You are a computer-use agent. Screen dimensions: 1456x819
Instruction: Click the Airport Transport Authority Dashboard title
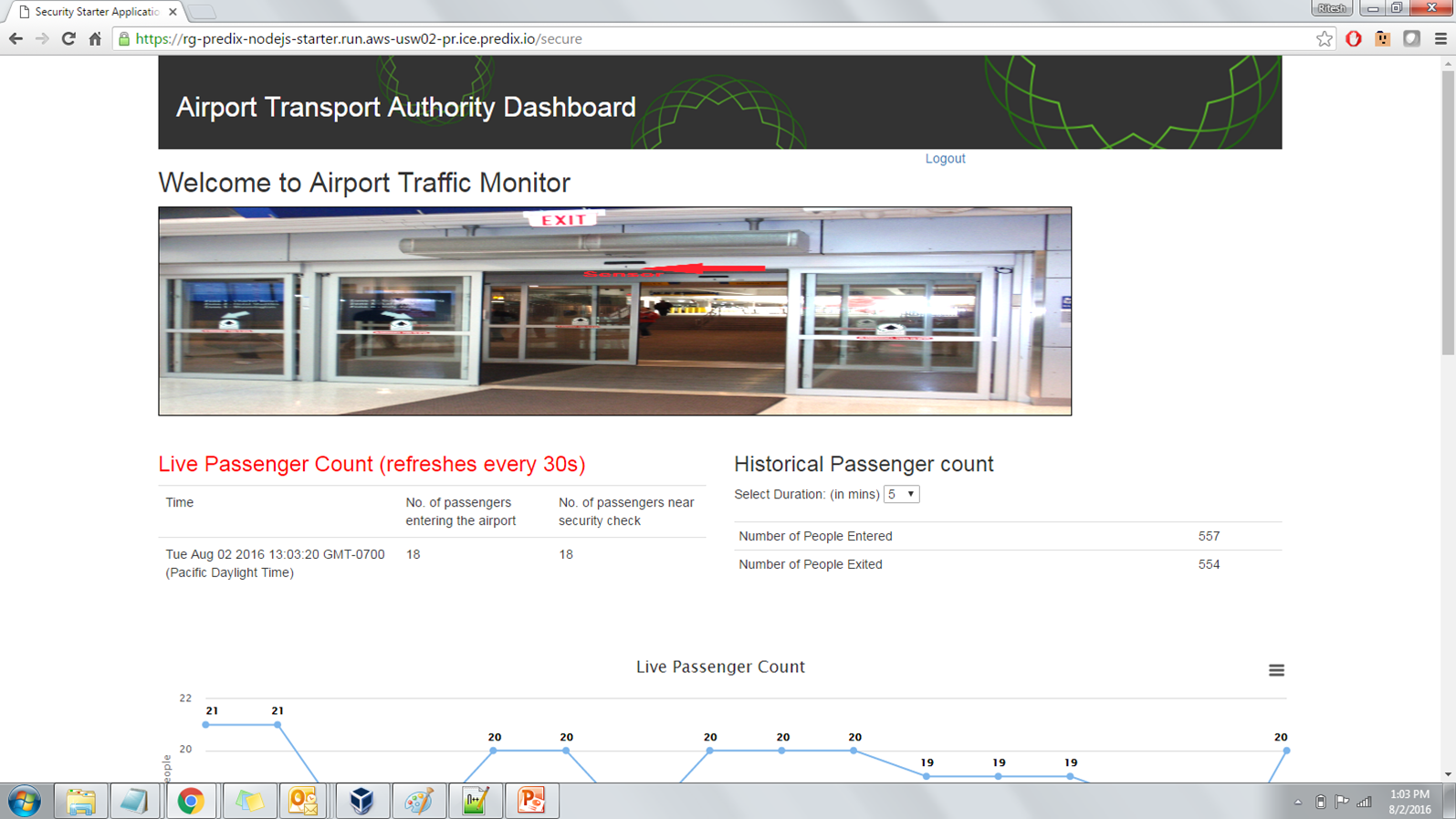405,108
